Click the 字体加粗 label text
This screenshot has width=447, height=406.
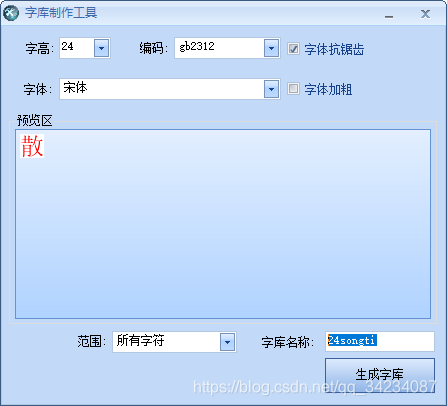coord(328,89)
